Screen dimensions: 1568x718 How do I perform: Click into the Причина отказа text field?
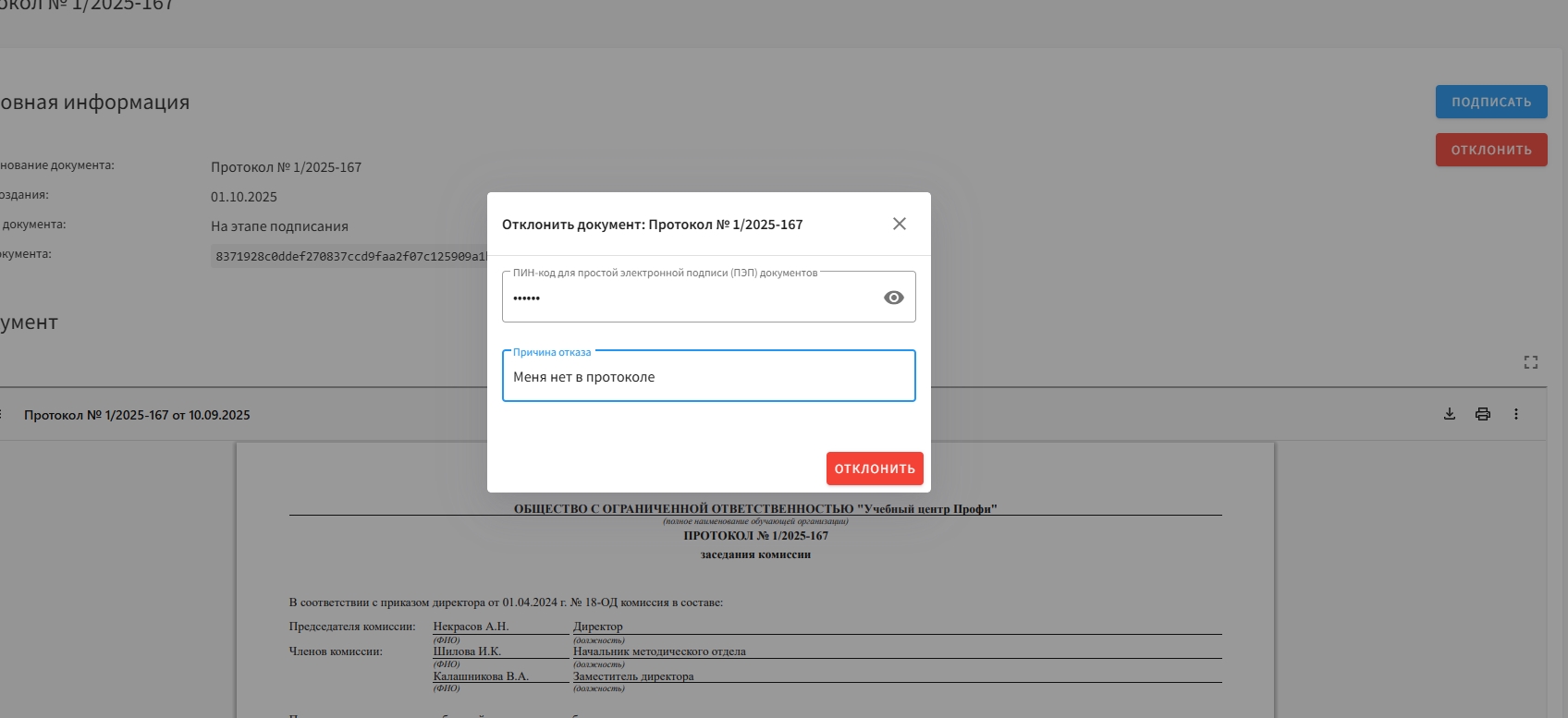708,377
